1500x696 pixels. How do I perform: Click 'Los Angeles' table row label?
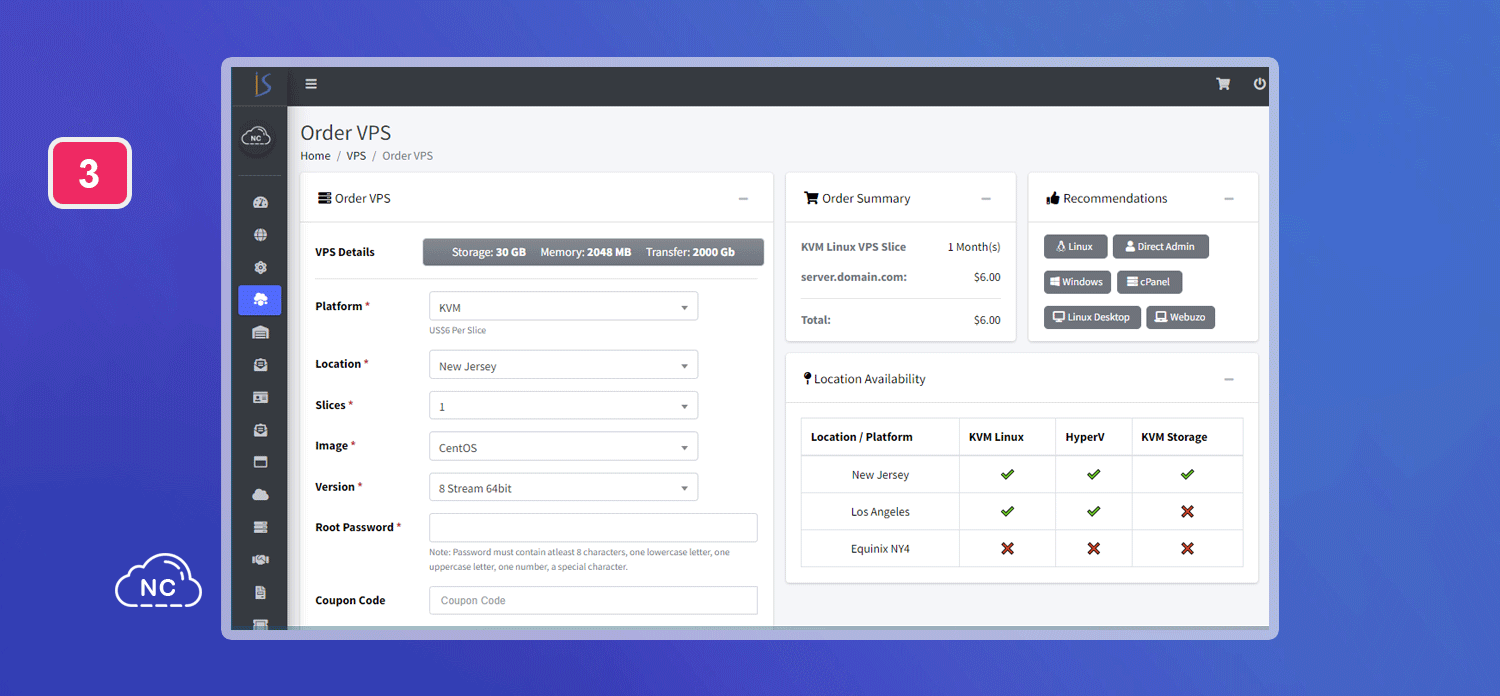[x=880, y=512]
